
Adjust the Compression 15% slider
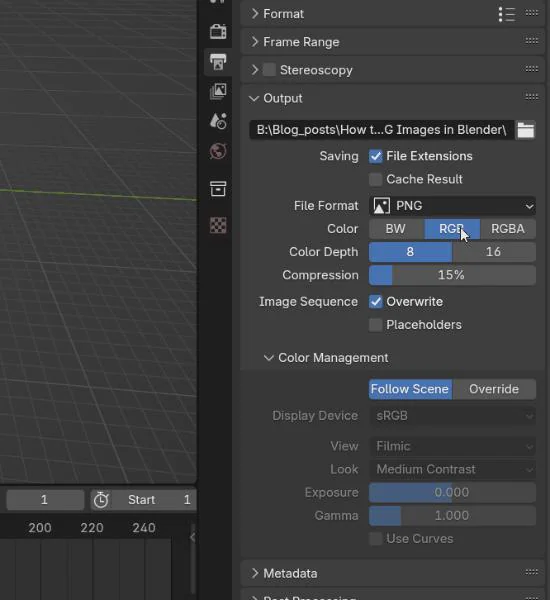(452, 275)
